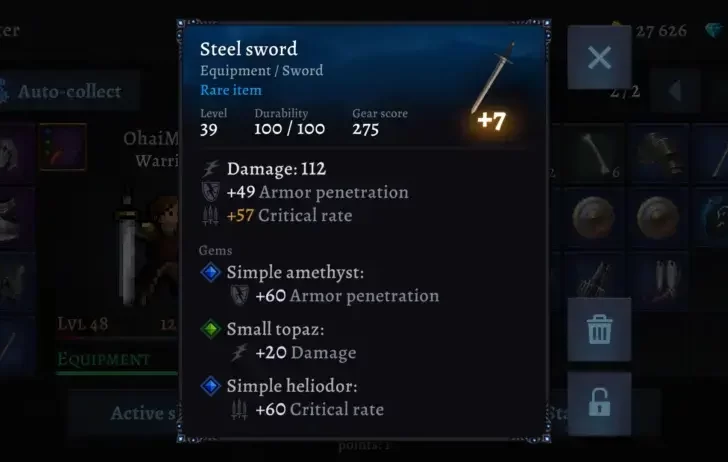Click the Simple heliodor blue gem icon
Screen dimensions: 728x462
click(210, 386)
